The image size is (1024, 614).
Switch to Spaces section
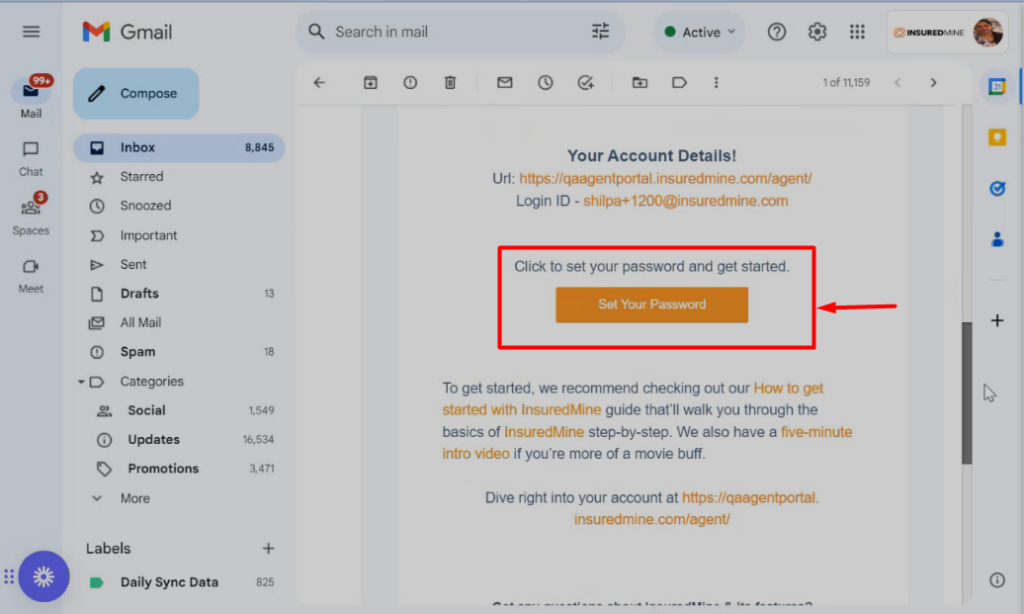pos(31,216)
